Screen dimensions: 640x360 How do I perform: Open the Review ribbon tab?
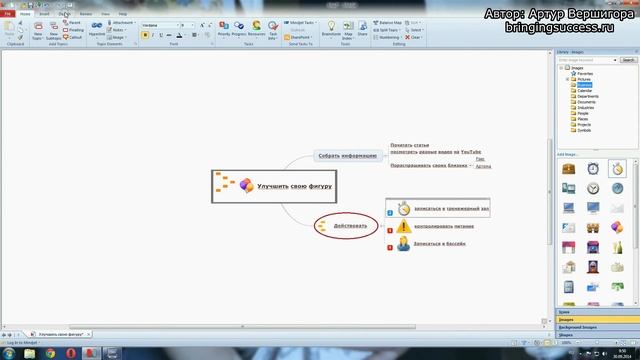[86, 14]
